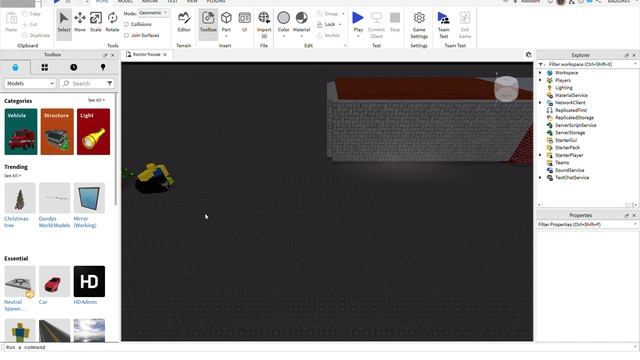Select ServerScriptService in Explorer
640x360 pixels.
pos(576,125)
